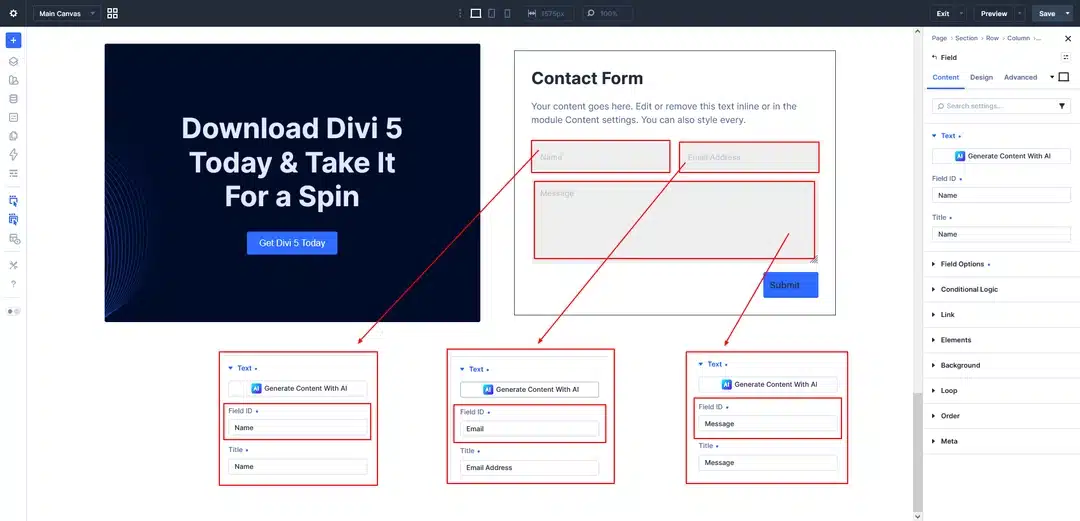Image resolution: width=1080 pixels, height=521 pixels.
Task: Click Section in the breadcrumb
Action: 966,39
